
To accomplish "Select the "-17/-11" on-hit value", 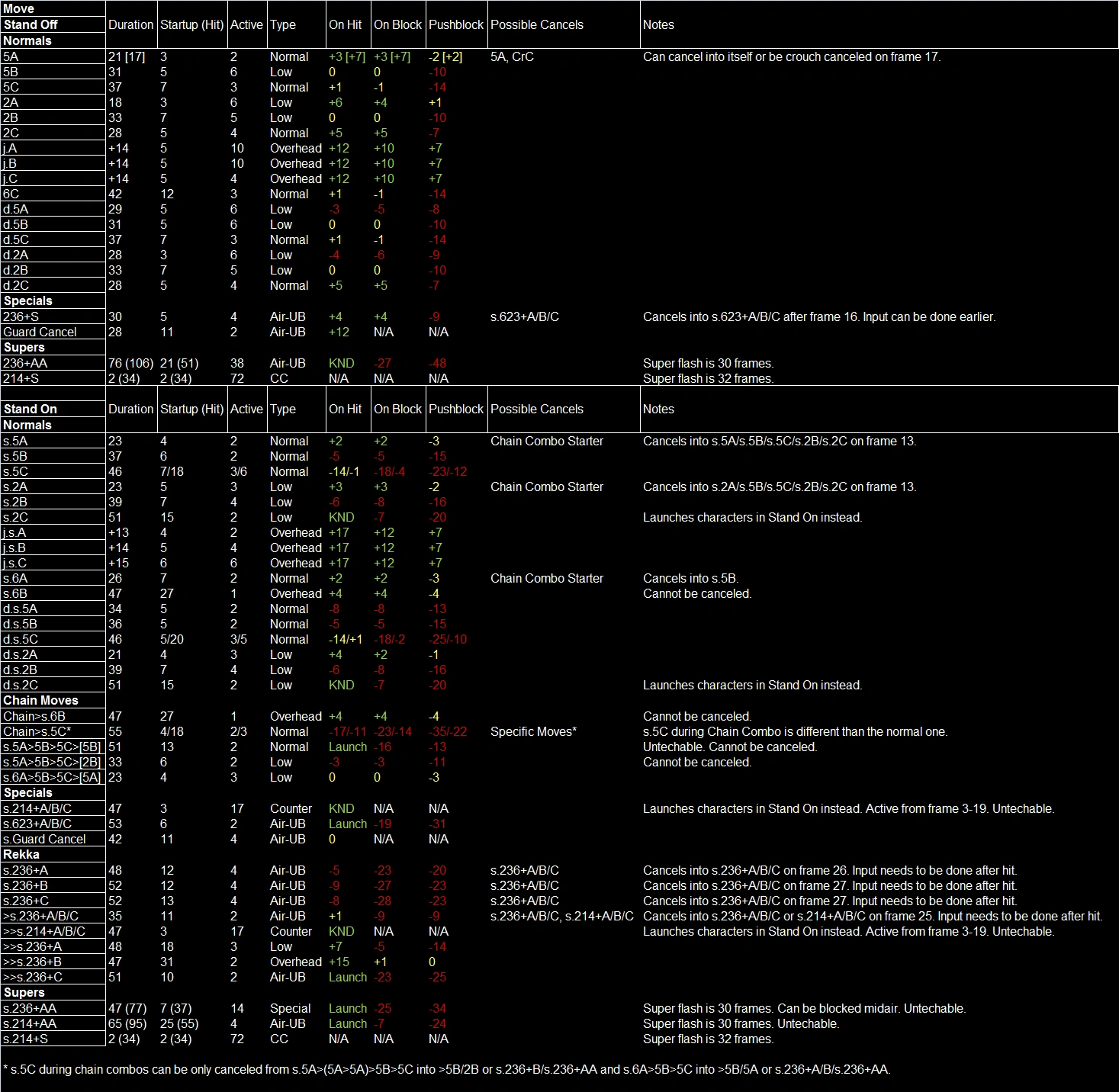I will click(348, 731).
